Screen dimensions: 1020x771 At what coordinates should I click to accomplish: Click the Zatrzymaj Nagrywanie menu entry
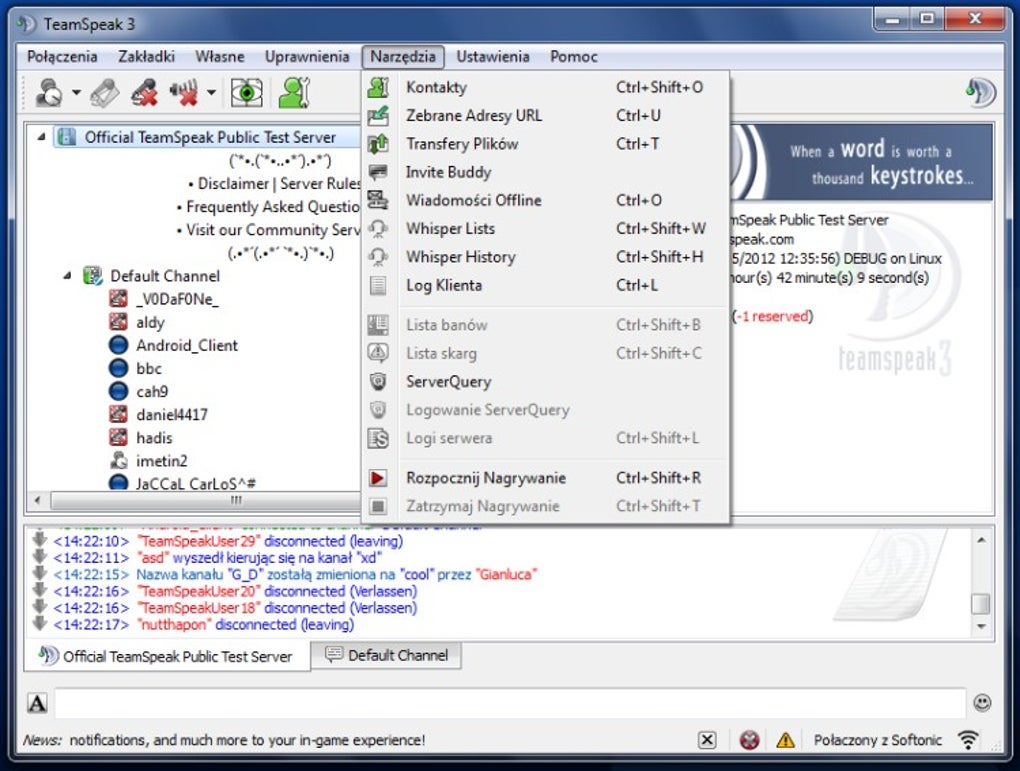[546, 506]
